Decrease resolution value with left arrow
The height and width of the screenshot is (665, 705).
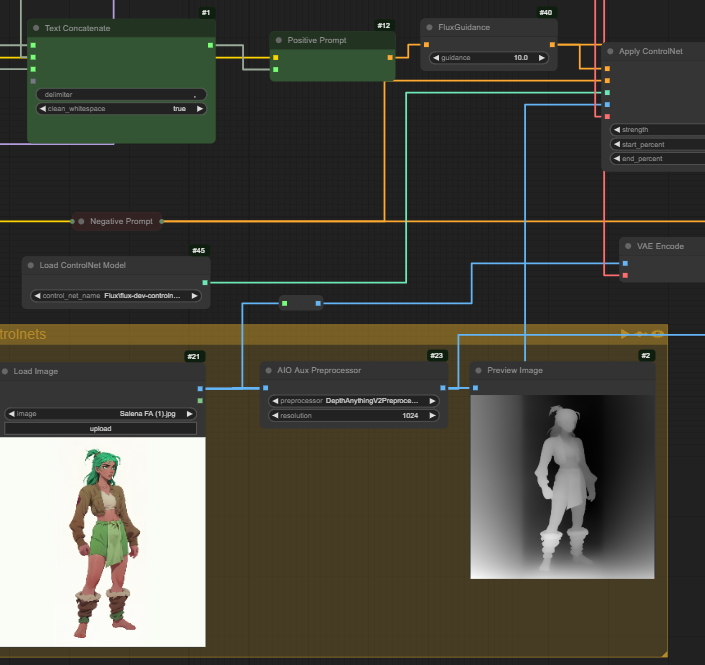click(x=273, y=415)
